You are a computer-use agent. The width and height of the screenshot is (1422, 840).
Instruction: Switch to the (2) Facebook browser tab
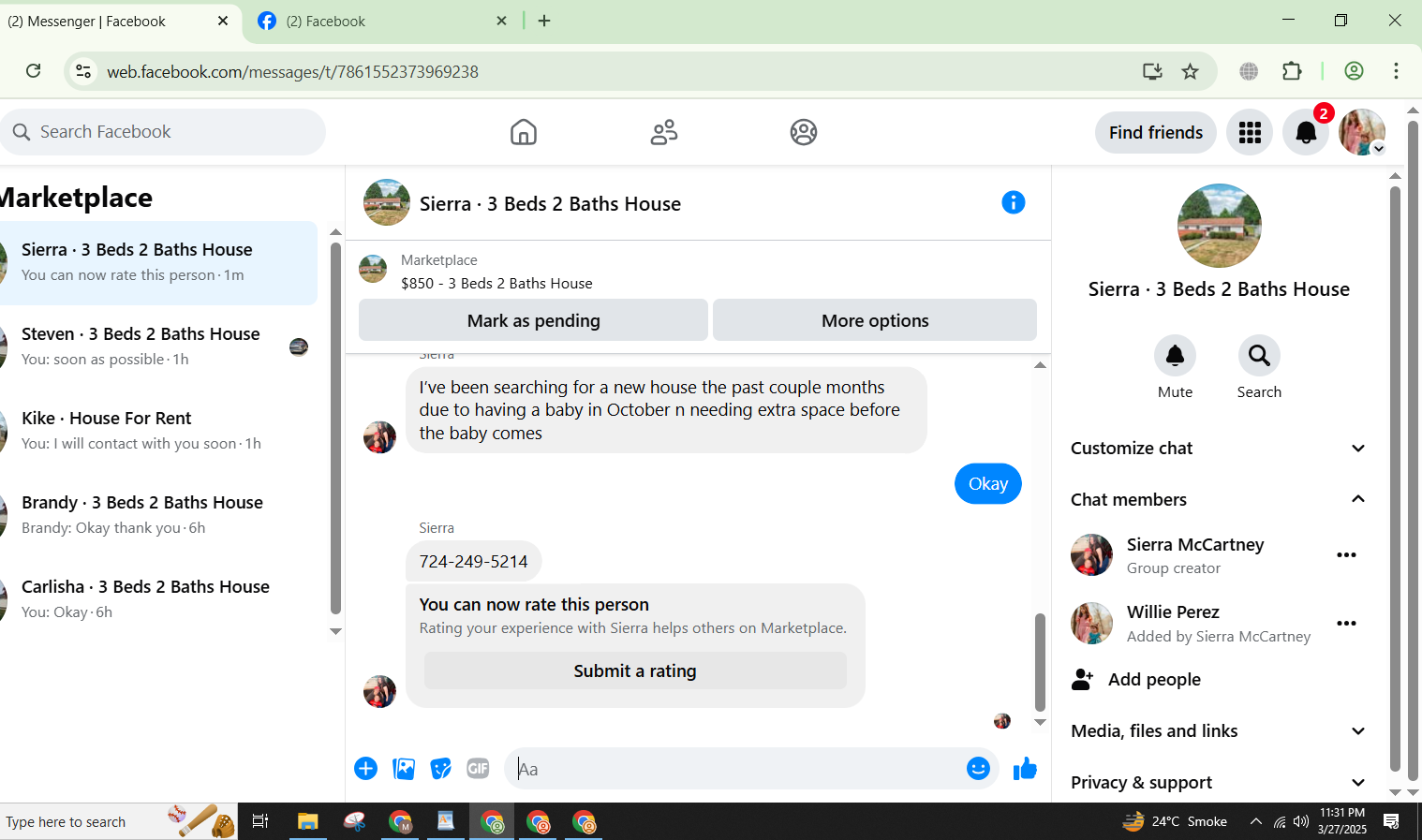[x=382, y=21]
